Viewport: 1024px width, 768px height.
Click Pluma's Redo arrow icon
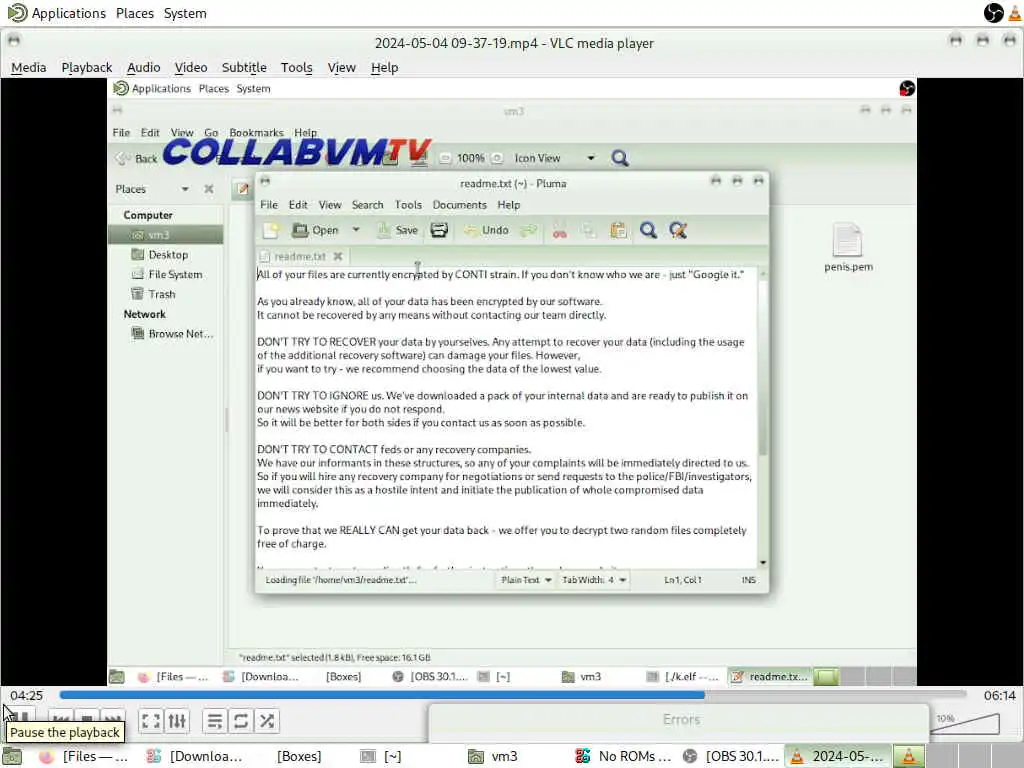click(528, 230)
